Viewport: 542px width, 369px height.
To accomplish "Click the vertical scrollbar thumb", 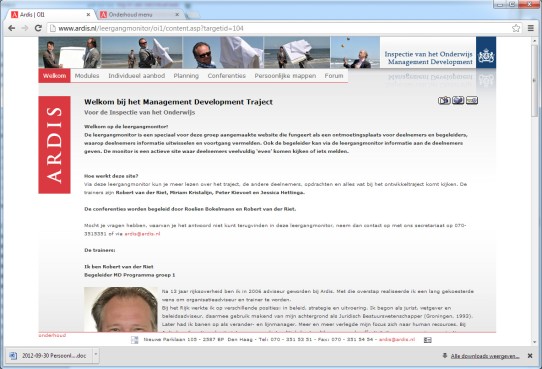I will [535, 80].
